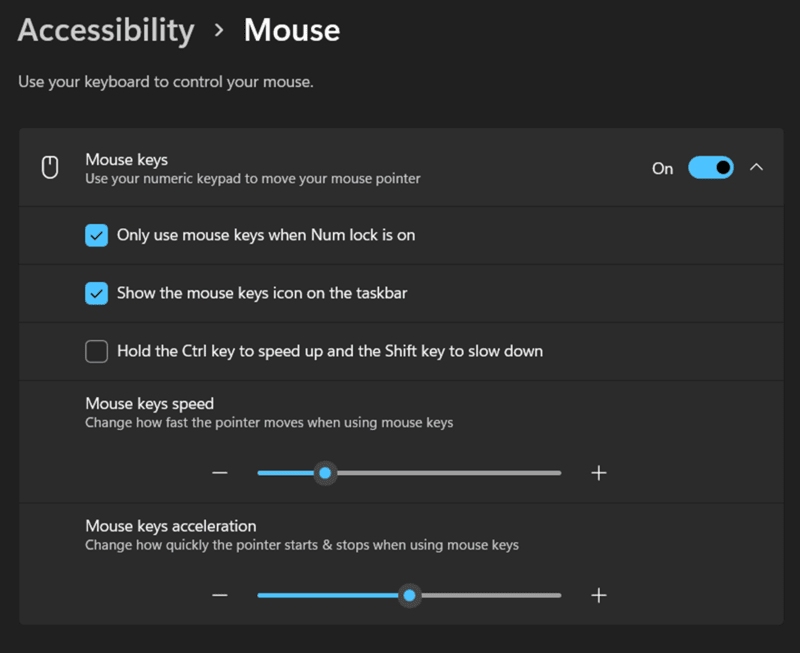800x653 pixels.
Task: Collapse the Mouse keys section chevron
Action: tap(756, 168)
